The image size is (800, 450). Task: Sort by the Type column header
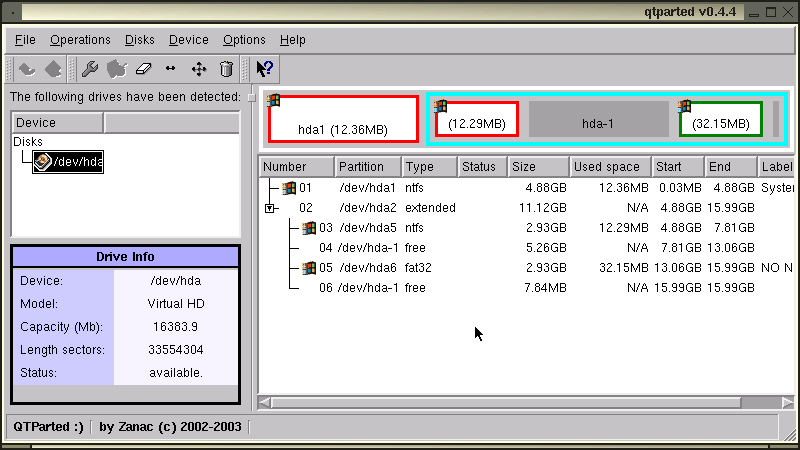click(429, 167)
